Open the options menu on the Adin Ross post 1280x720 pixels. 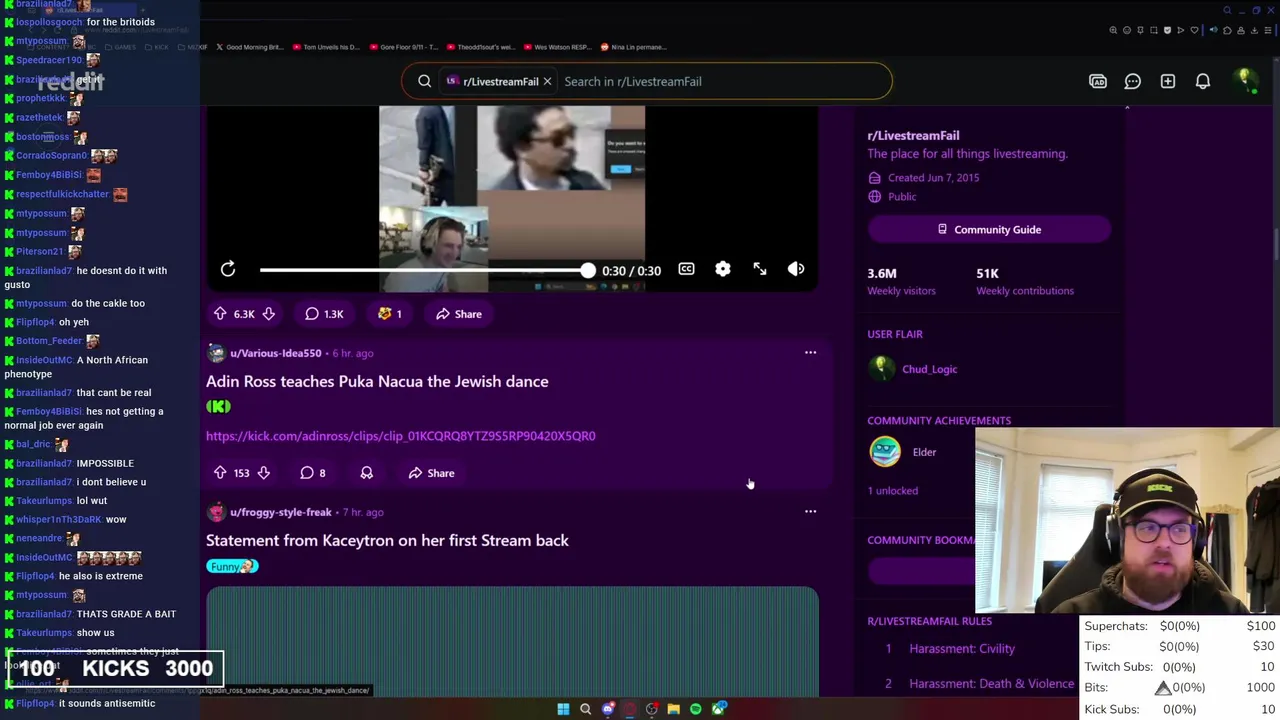coord(810,353)
